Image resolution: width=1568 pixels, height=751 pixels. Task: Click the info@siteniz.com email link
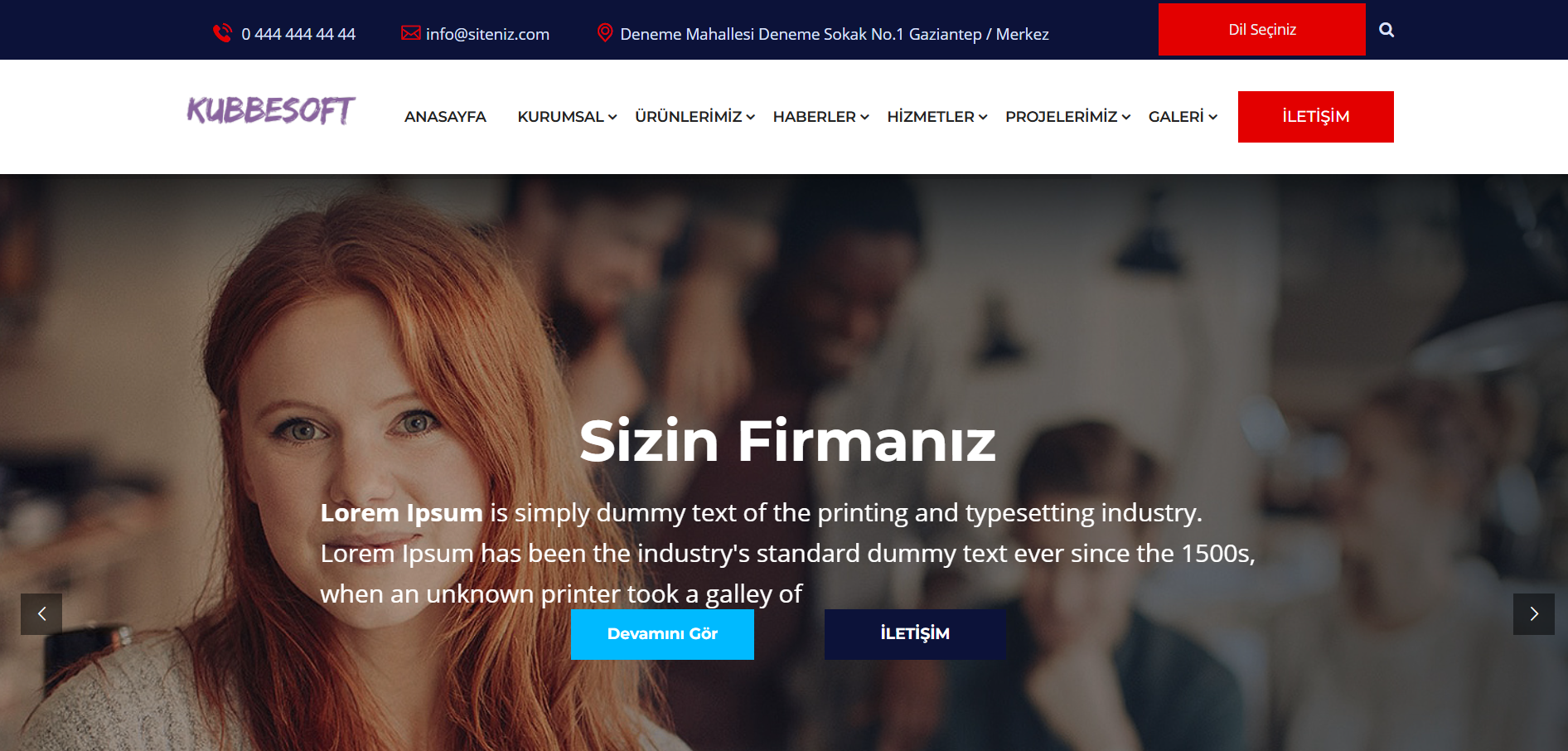487,34
